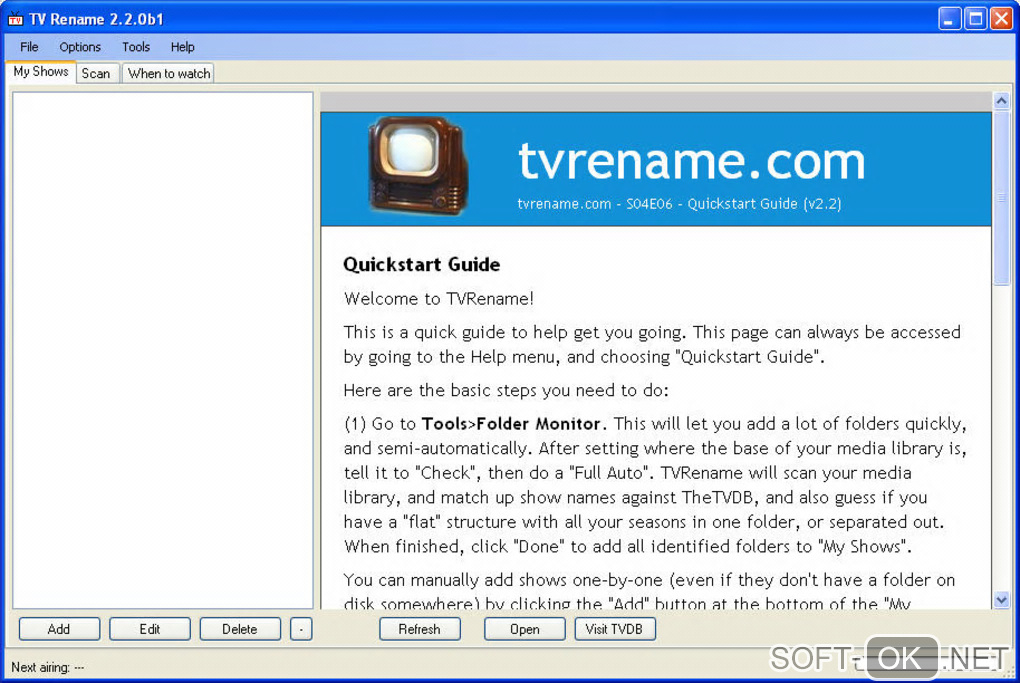Switch to the When to watch tab
The image size is (1020, 683).
click(168, 74)
